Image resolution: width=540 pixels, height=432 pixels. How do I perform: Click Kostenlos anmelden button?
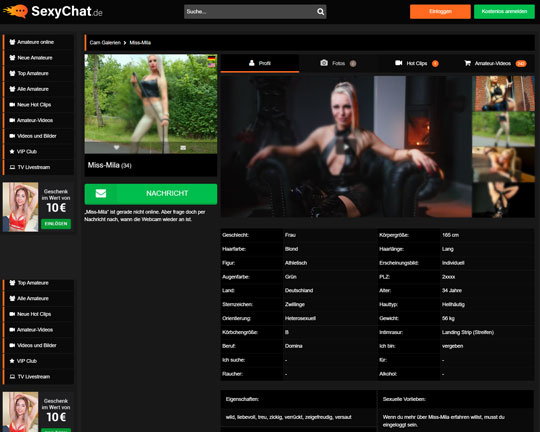(x=504, y=12)
